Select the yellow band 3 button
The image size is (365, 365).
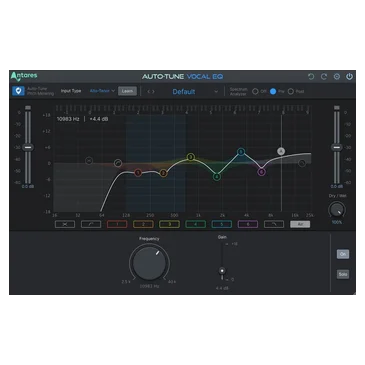point(169,224)
